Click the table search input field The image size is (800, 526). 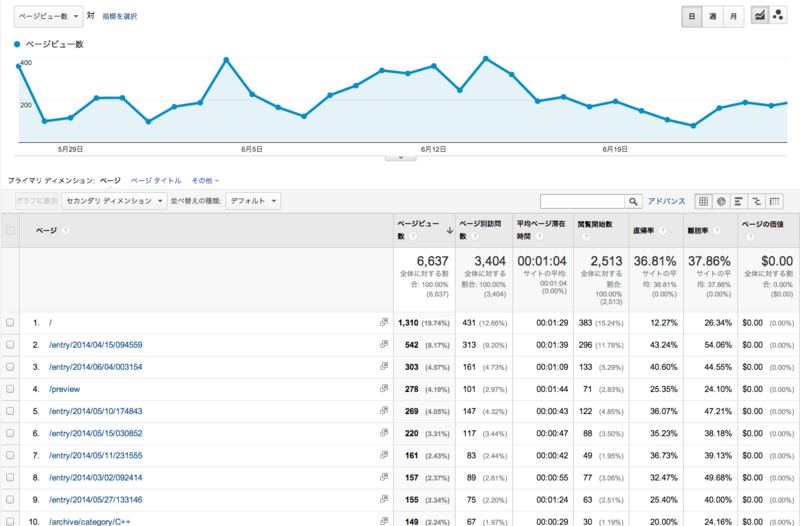(582, 201)
